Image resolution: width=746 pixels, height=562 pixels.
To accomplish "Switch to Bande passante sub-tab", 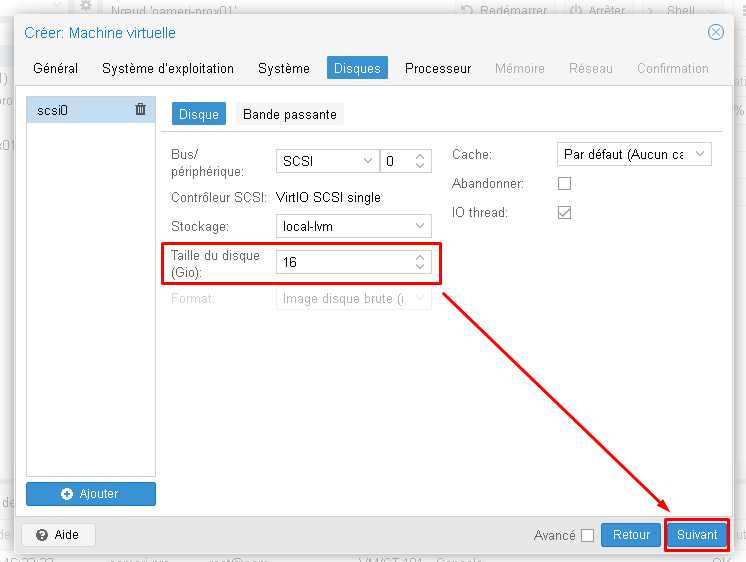I will [x=290, y=114].
